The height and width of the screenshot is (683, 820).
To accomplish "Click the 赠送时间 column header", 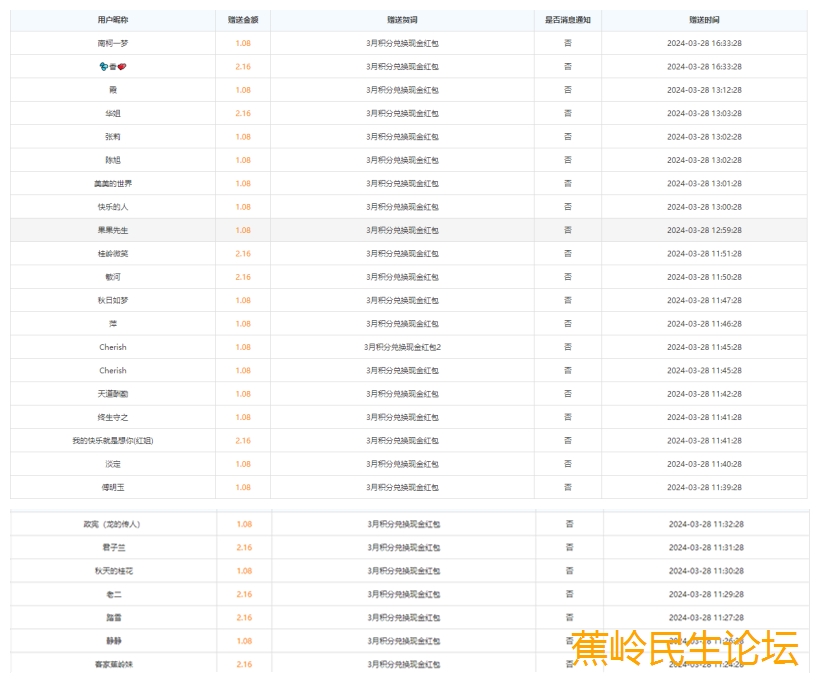I will pyautogui.click(x=704, y=20).
